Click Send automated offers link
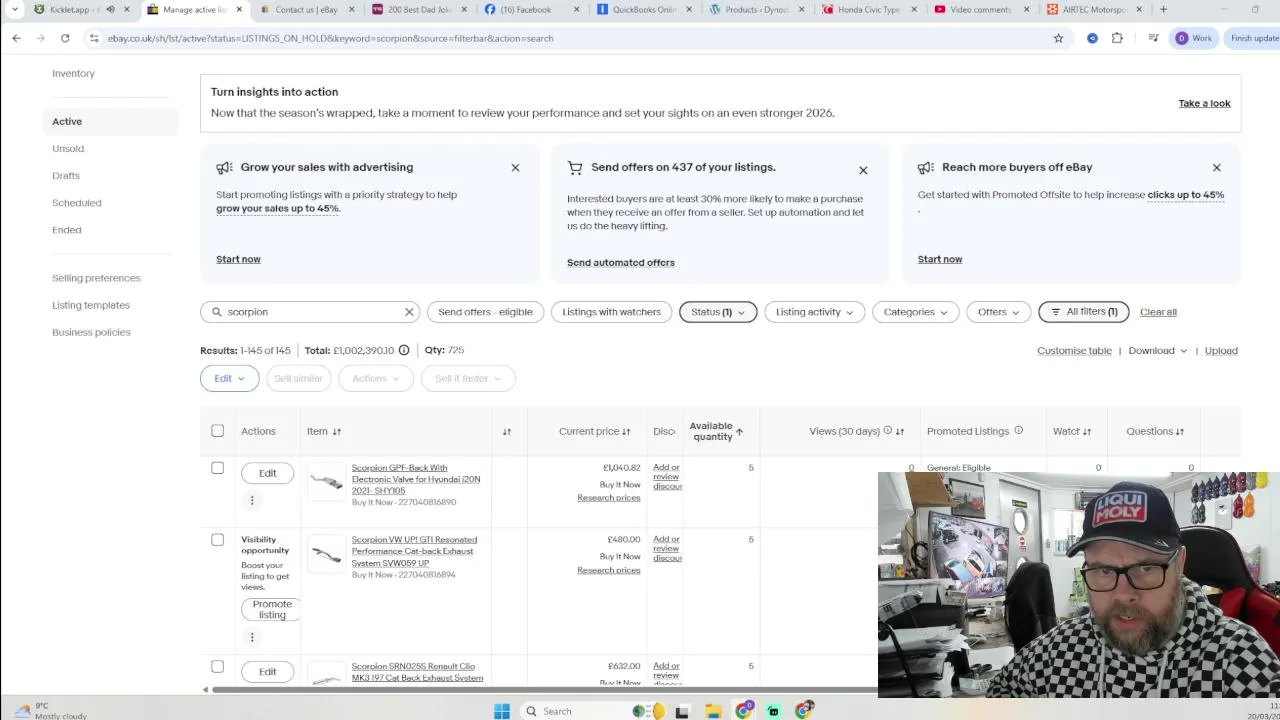This screenshot has height=720, width=1280. 621,263
